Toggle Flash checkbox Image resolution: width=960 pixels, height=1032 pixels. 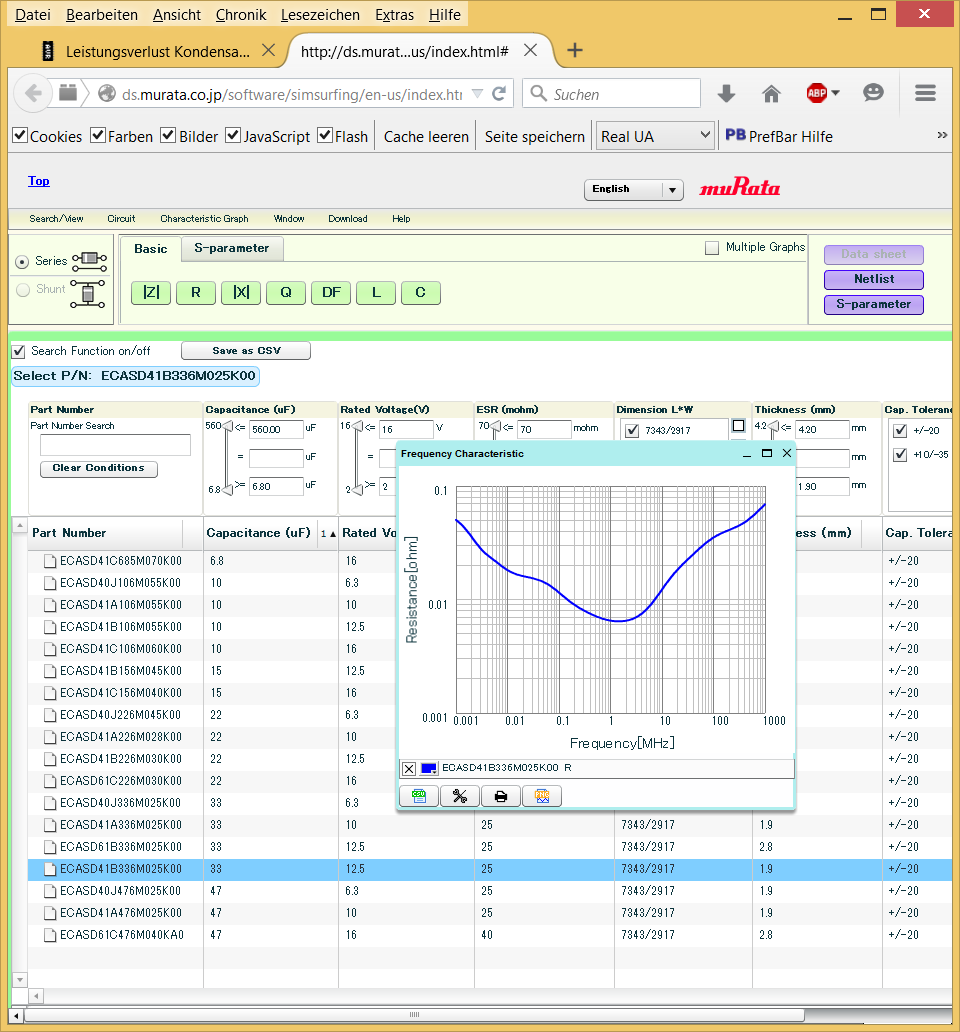[325, 136]
